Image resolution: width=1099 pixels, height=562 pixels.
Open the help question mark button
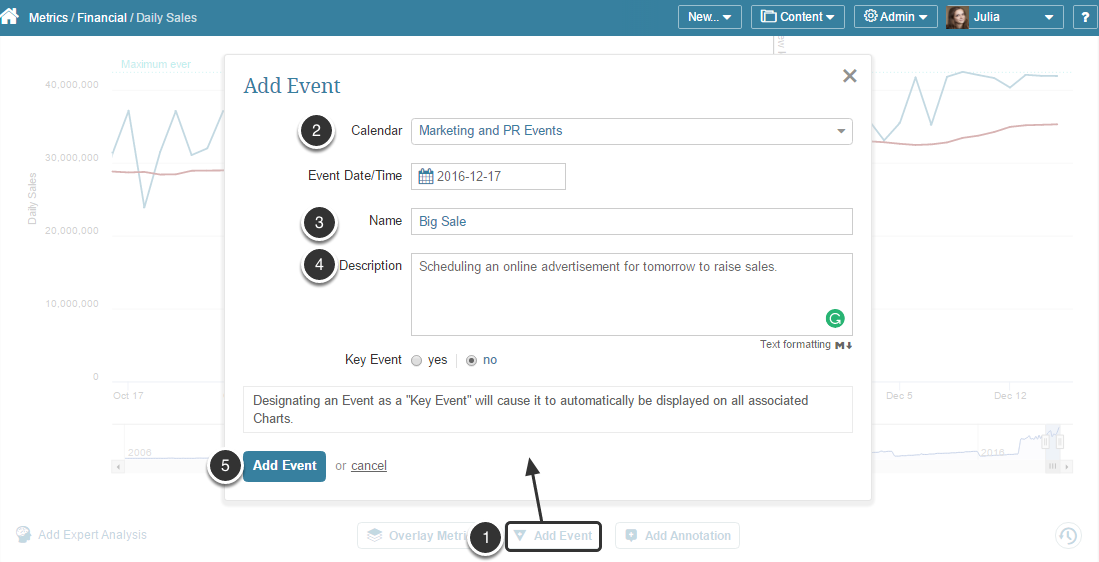coord(1086,17)
